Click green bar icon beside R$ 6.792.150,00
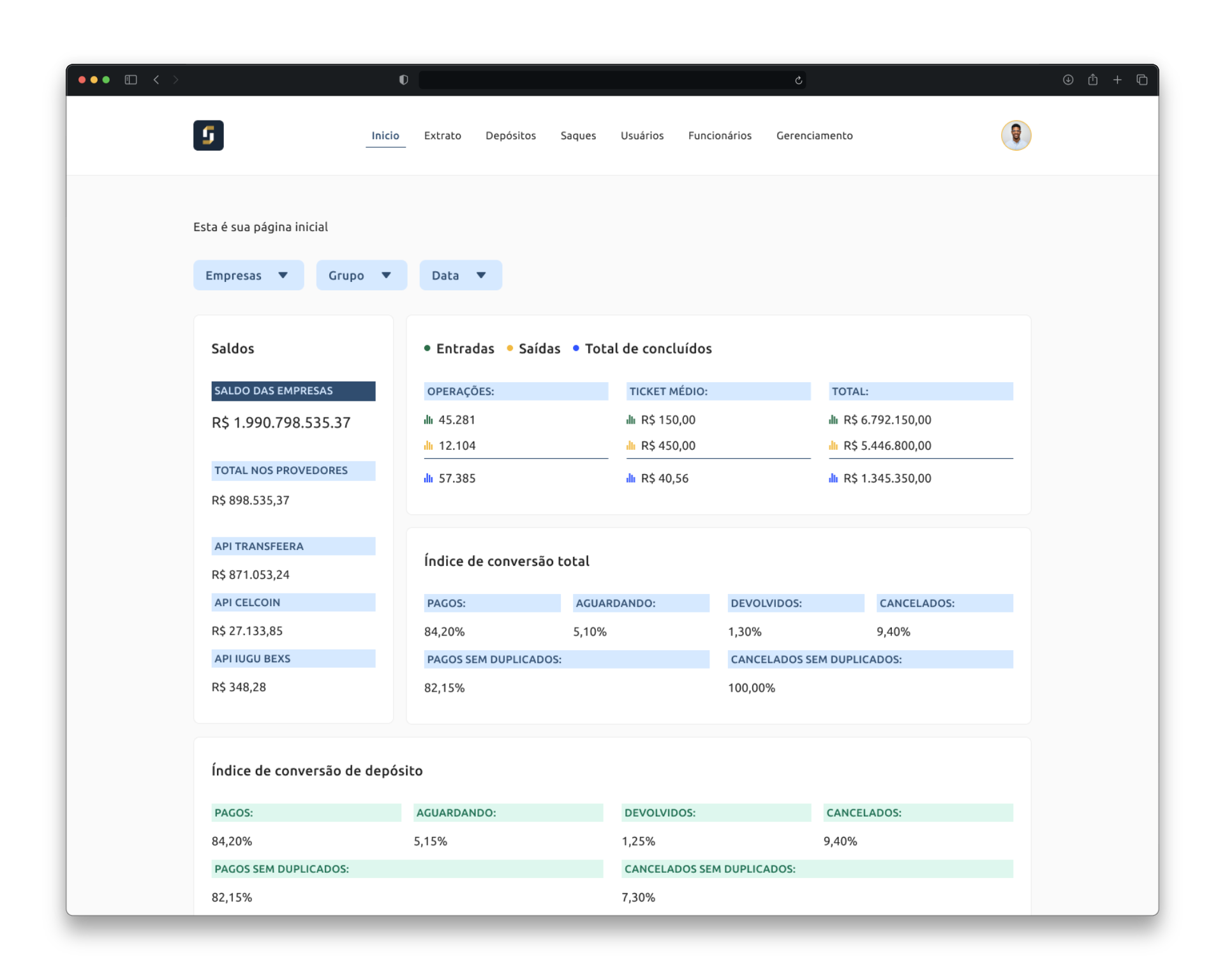1225x980 pixels. pyautogui.click(x=833, y=420)
